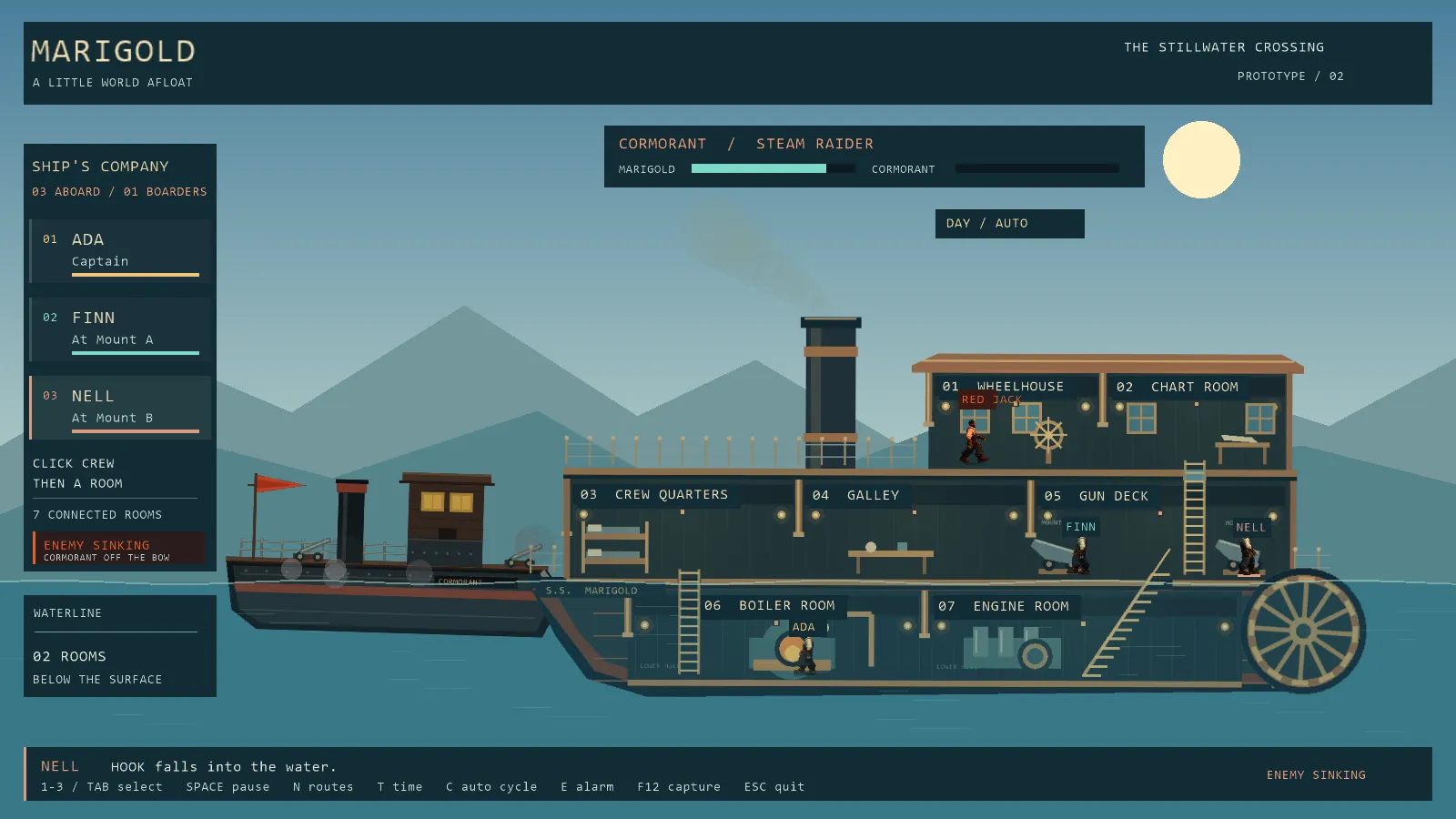Click the Enemy Sinking alert in sidebar
Screen dimensions: 1456x819
click(118, 549)
